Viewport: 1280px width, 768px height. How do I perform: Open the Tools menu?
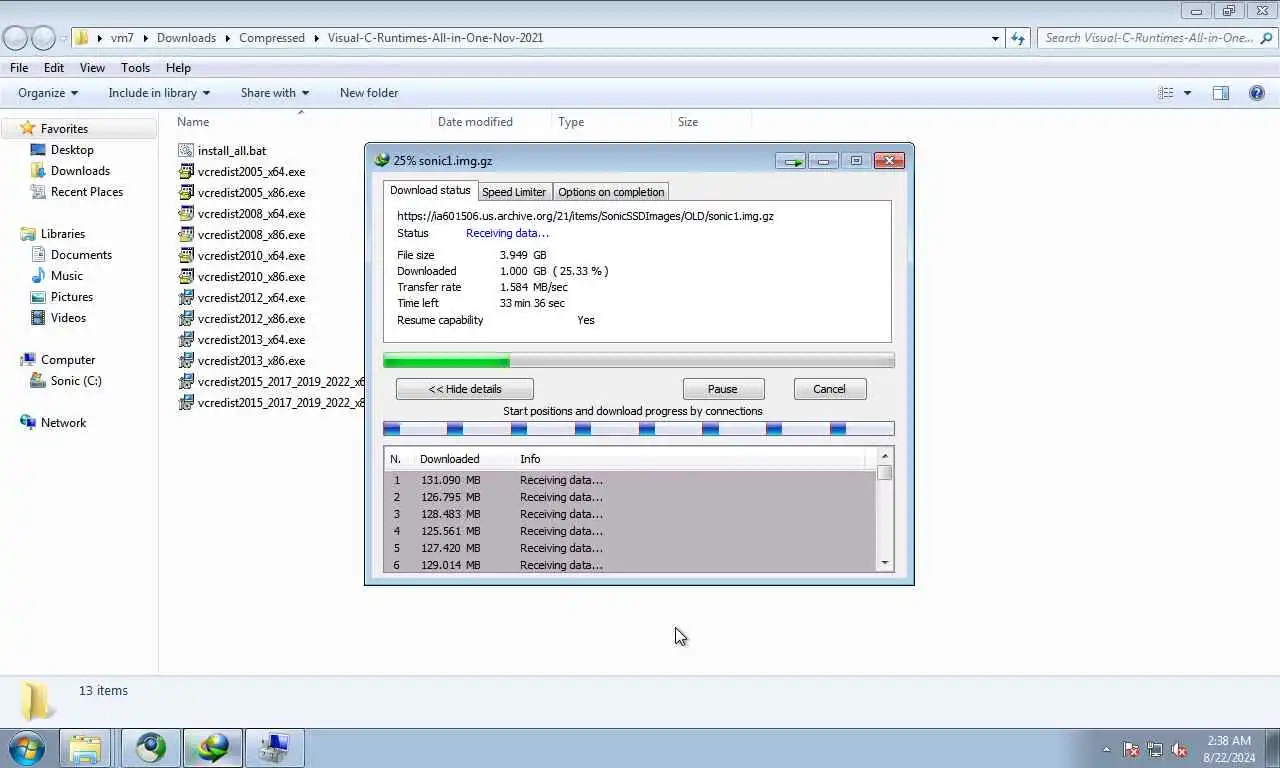point(135,68)
